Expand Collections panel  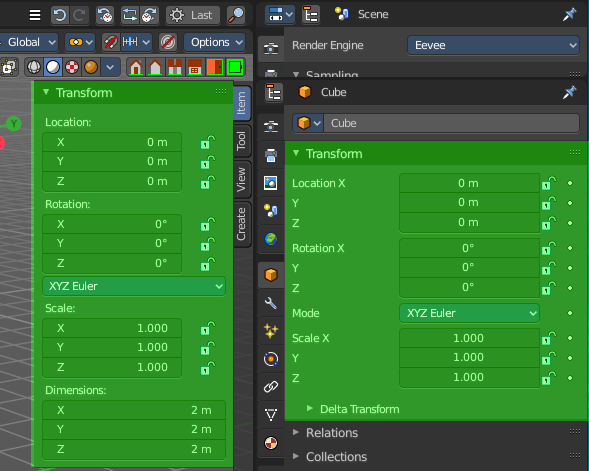point(330,457)
